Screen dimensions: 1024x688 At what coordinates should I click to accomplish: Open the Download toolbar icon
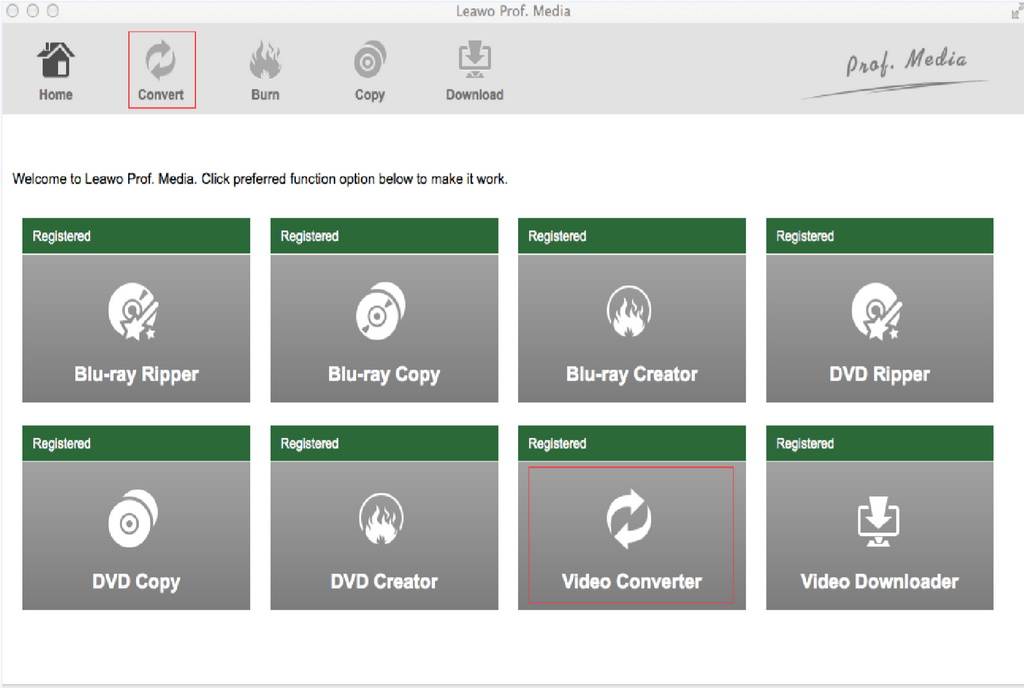click(475, 60)
